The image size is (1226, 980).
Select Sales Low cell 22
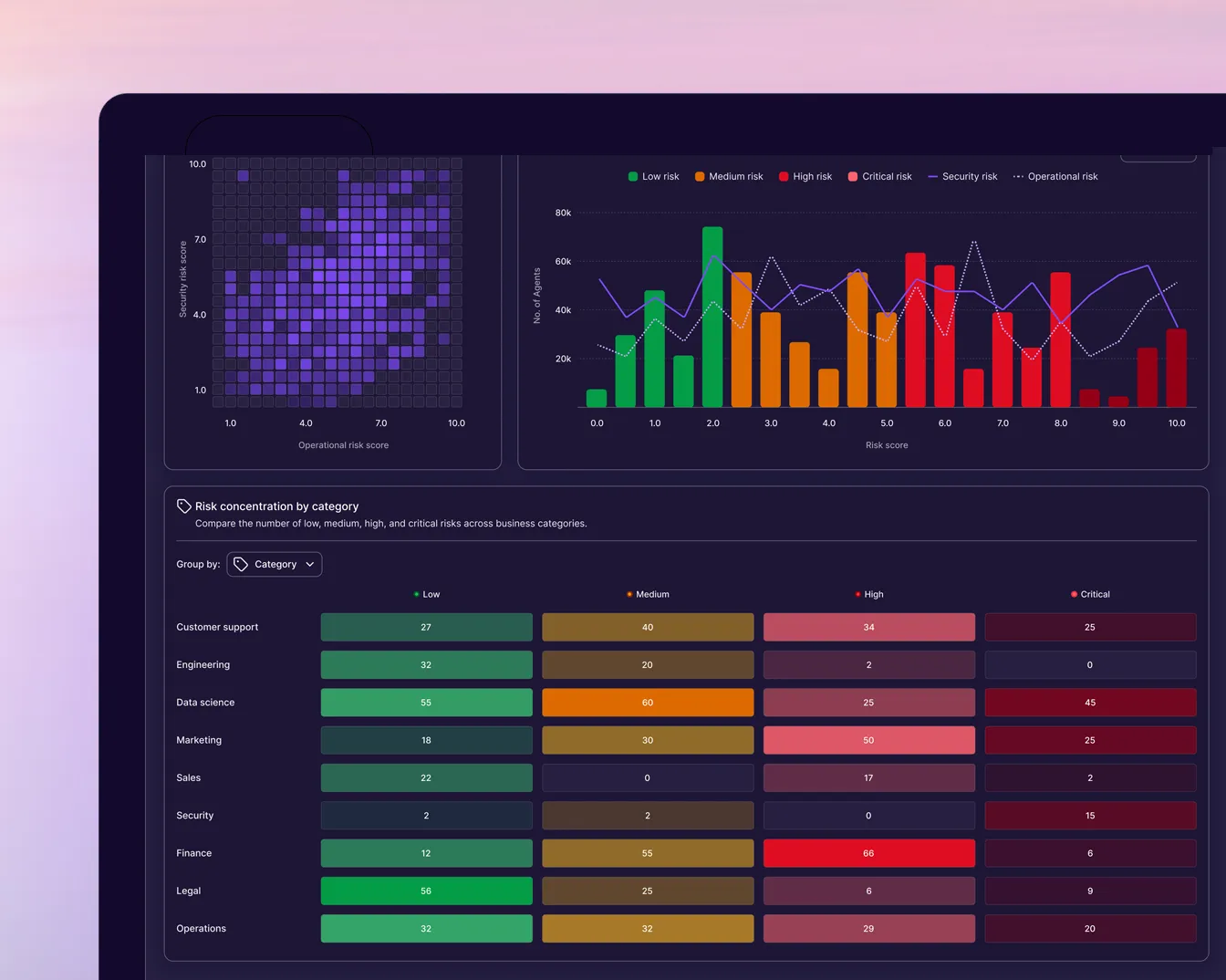pos(426,777)
